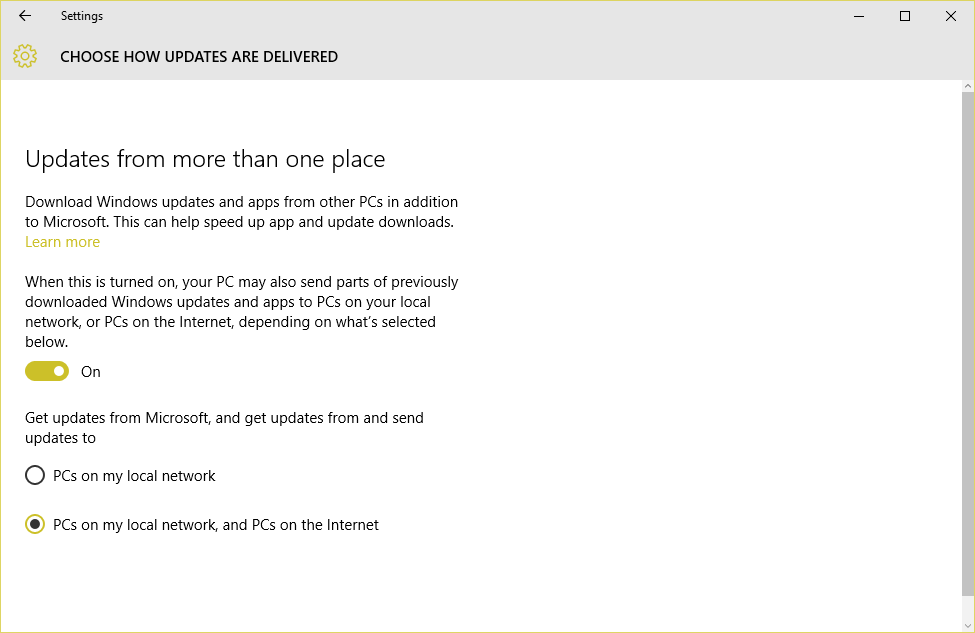This screenshot has width=975, height=633.
Task: Click the "On" label beside the toggle
Action: (91, 372)
